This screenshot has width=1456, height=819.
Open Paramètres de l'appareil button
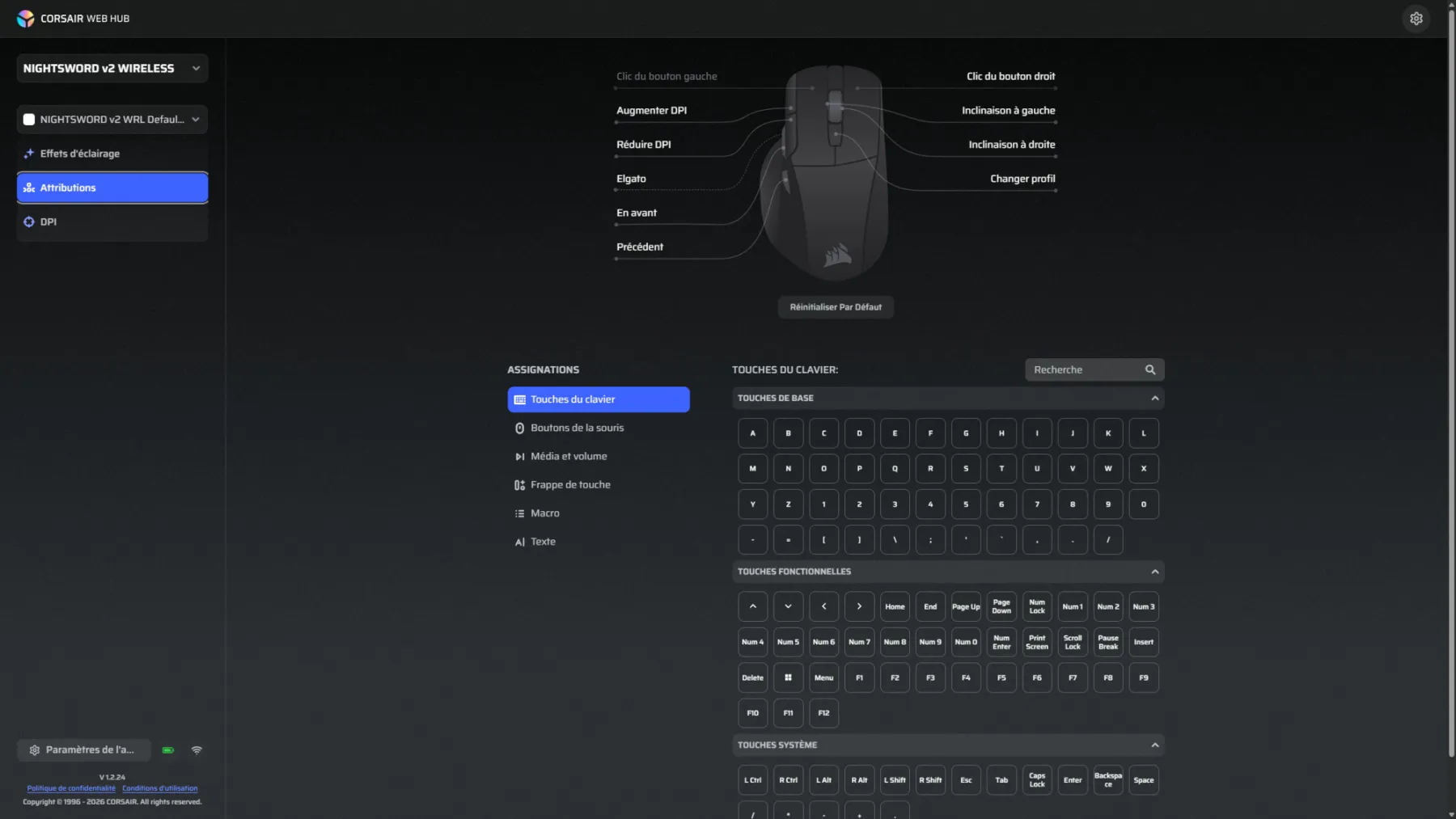84,750
